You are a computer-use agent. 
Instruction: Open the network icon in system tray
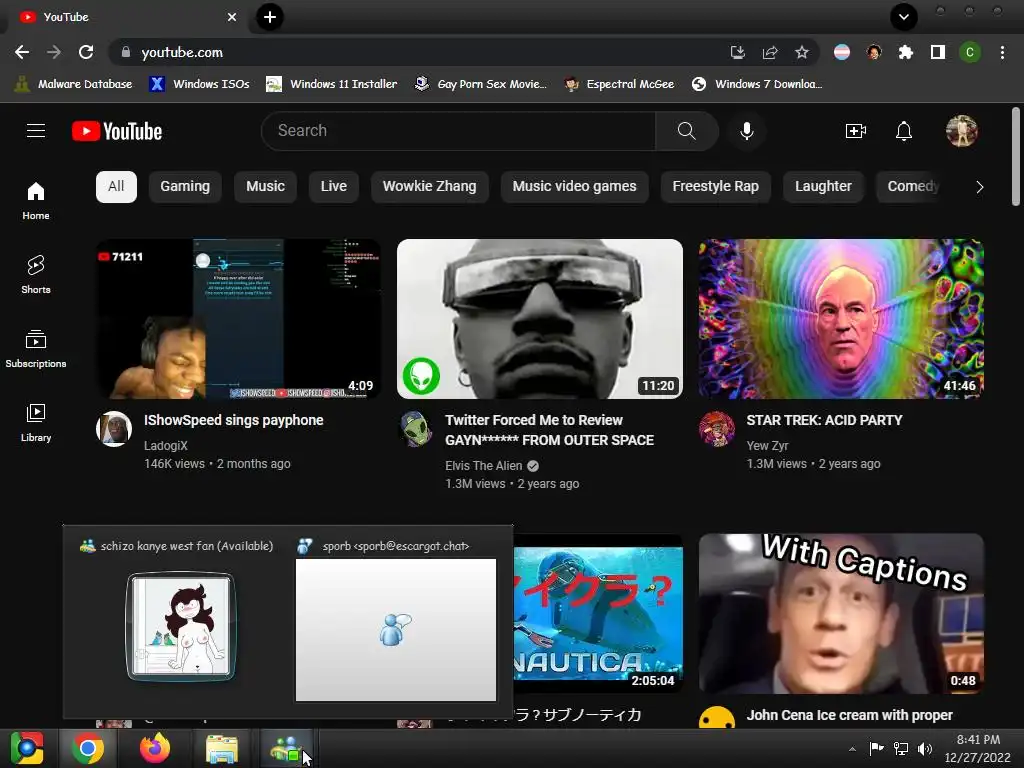901,749
